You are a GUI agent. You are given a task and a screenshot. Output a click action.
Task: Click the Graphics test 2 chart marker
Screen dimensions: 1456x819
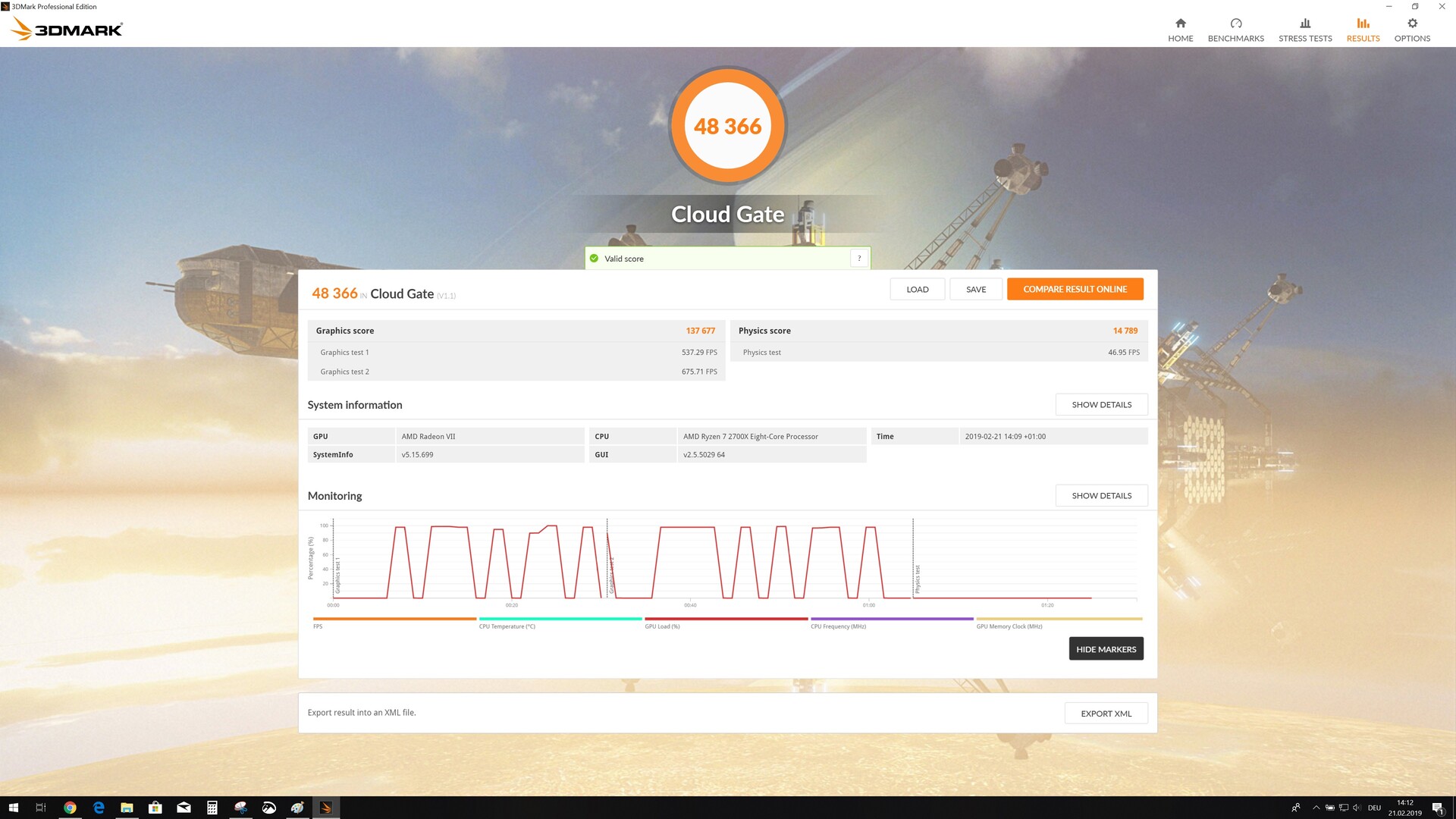coord(611,575)
